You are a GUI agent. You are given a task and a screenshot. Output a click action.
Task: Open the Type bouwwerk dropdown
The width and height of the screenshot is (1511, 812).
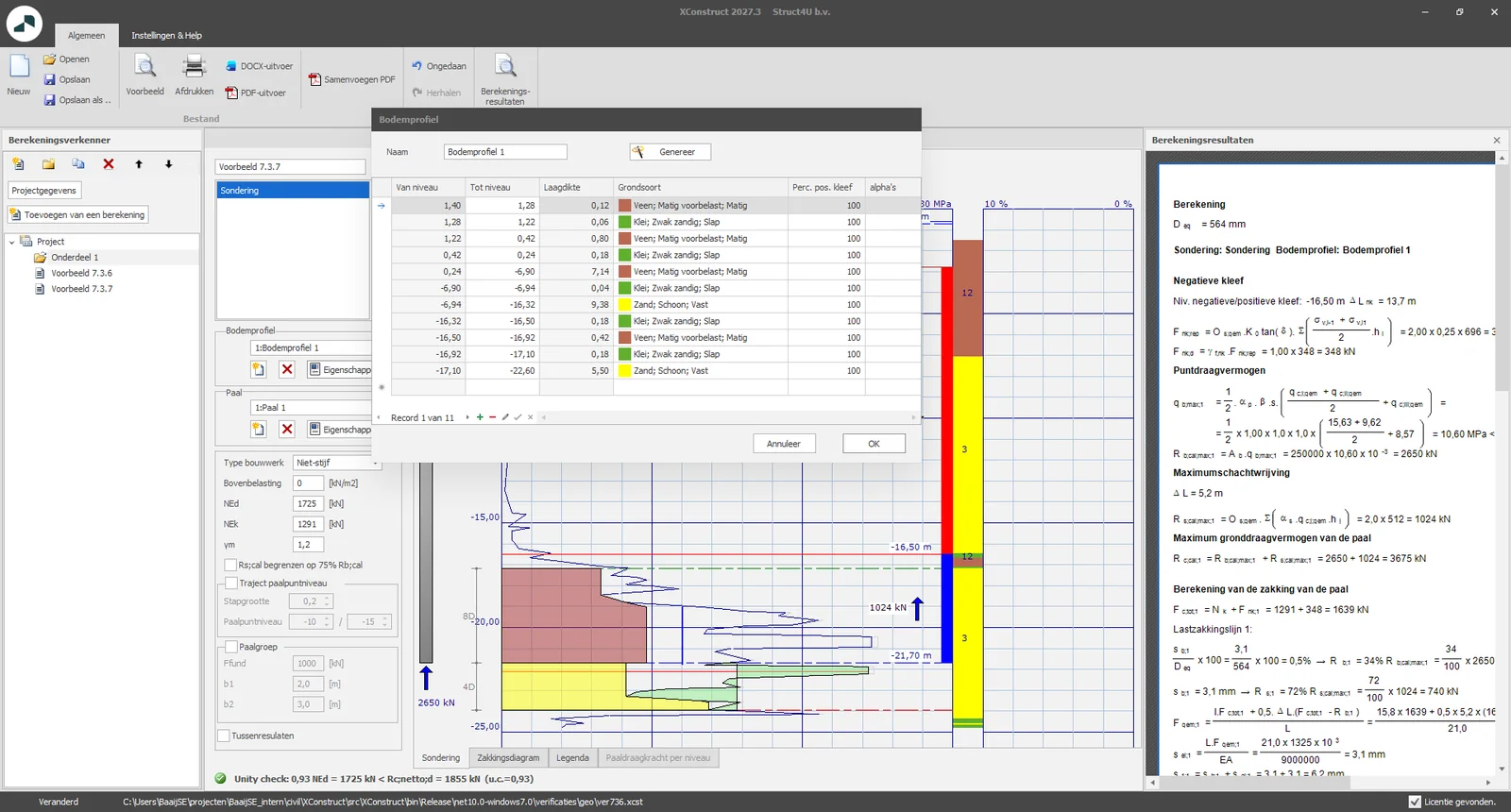click(x=337, y=463)
